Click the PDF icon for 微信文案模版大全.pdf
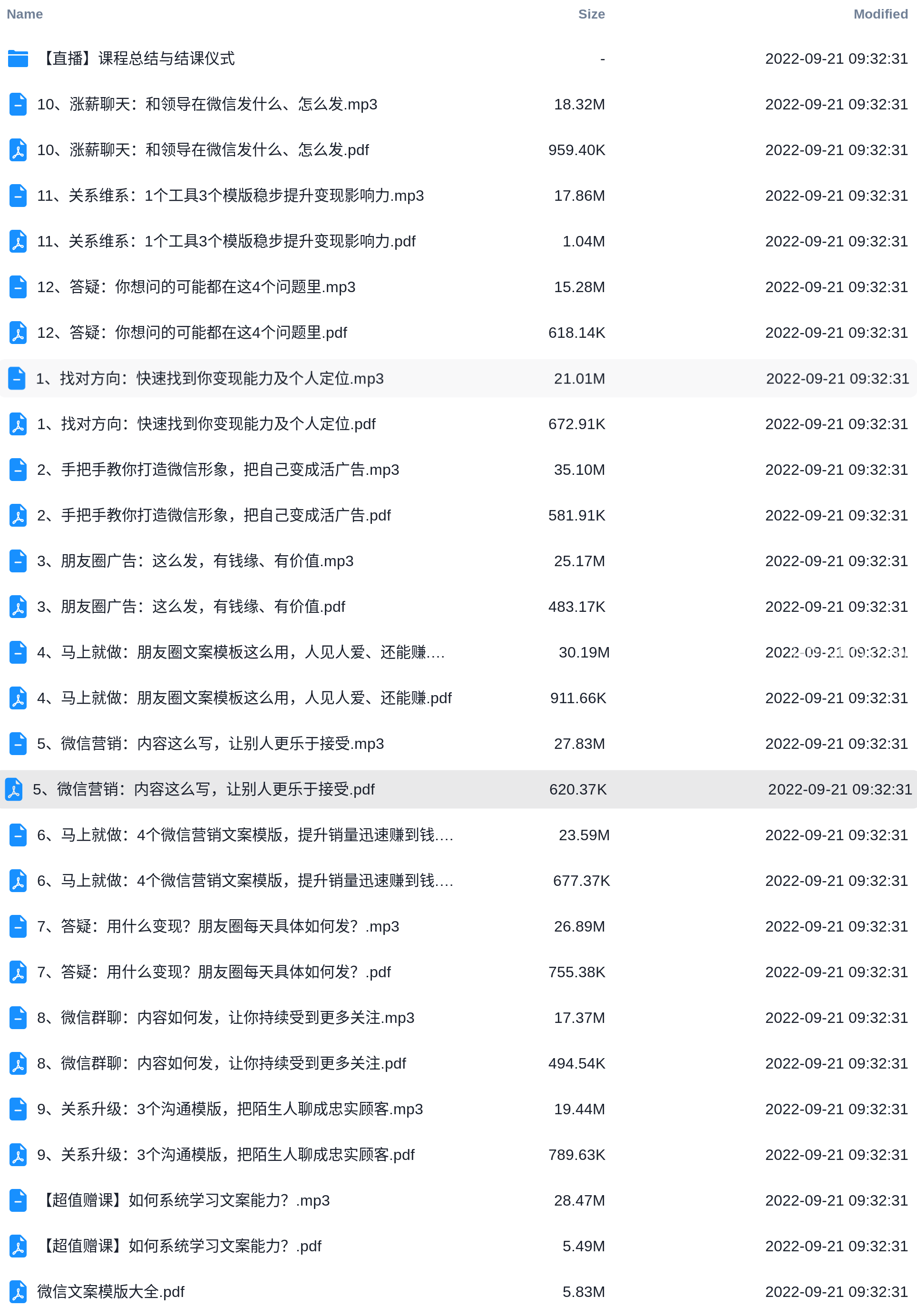 19,1292
